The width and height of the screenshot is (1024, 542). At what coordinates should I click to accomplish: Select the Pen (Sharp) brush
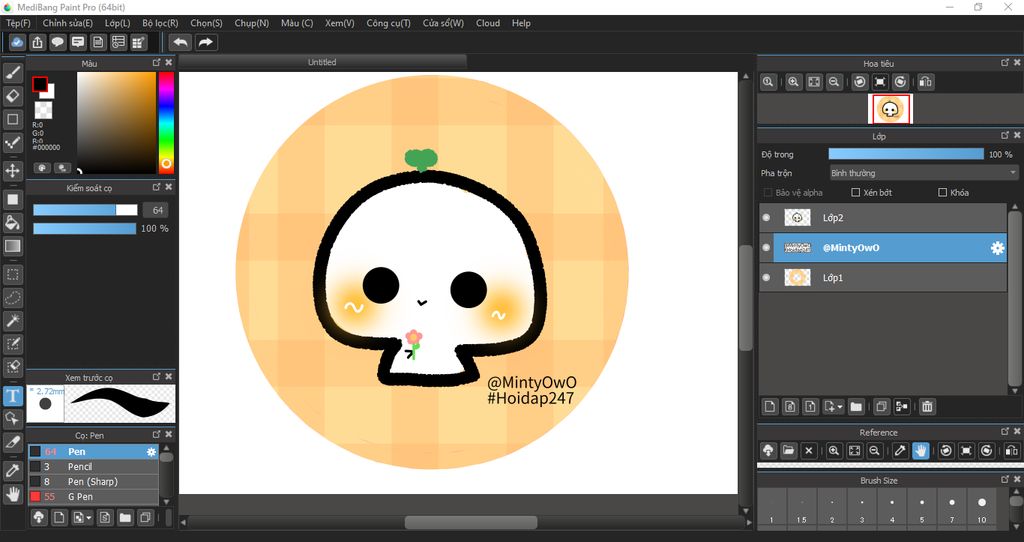[x=93, y=482]
